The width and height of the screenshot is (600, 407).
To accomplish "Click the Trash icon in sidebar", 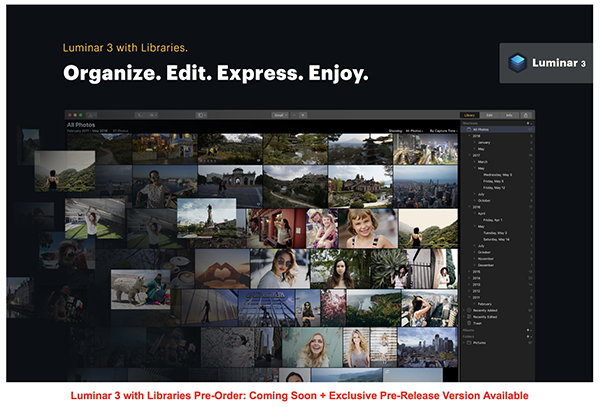I will click(469, 323).
